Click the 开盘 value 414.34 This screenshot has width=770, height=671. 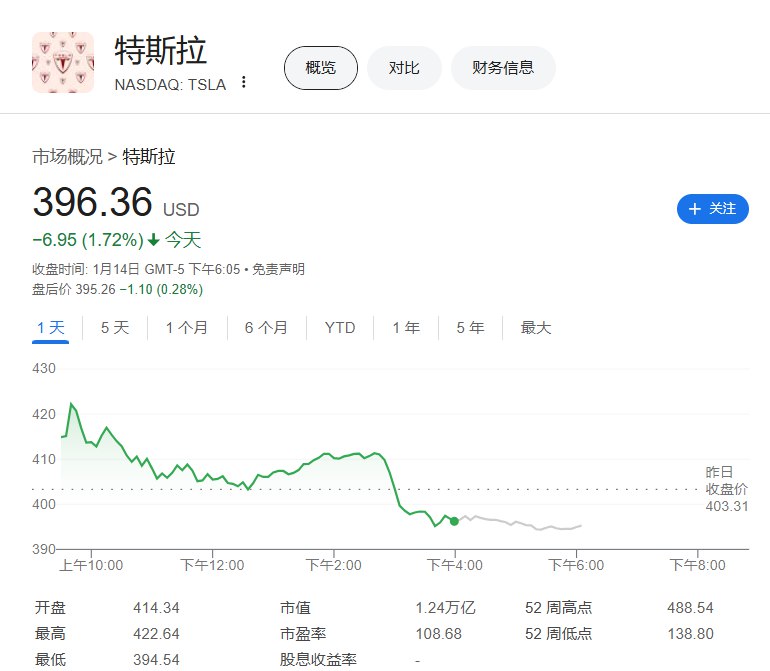(x=156, y=608)
